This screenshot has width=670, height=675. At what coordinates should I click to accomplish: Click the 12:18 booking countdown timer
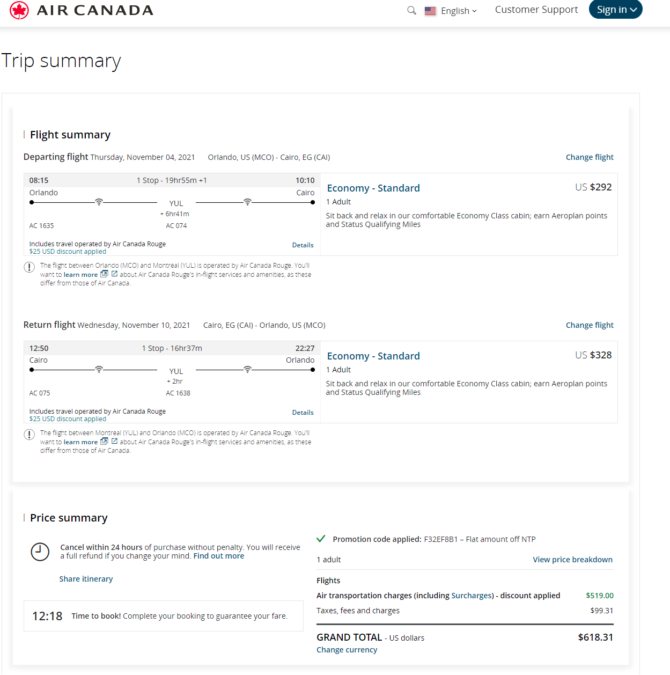point(47,616)
